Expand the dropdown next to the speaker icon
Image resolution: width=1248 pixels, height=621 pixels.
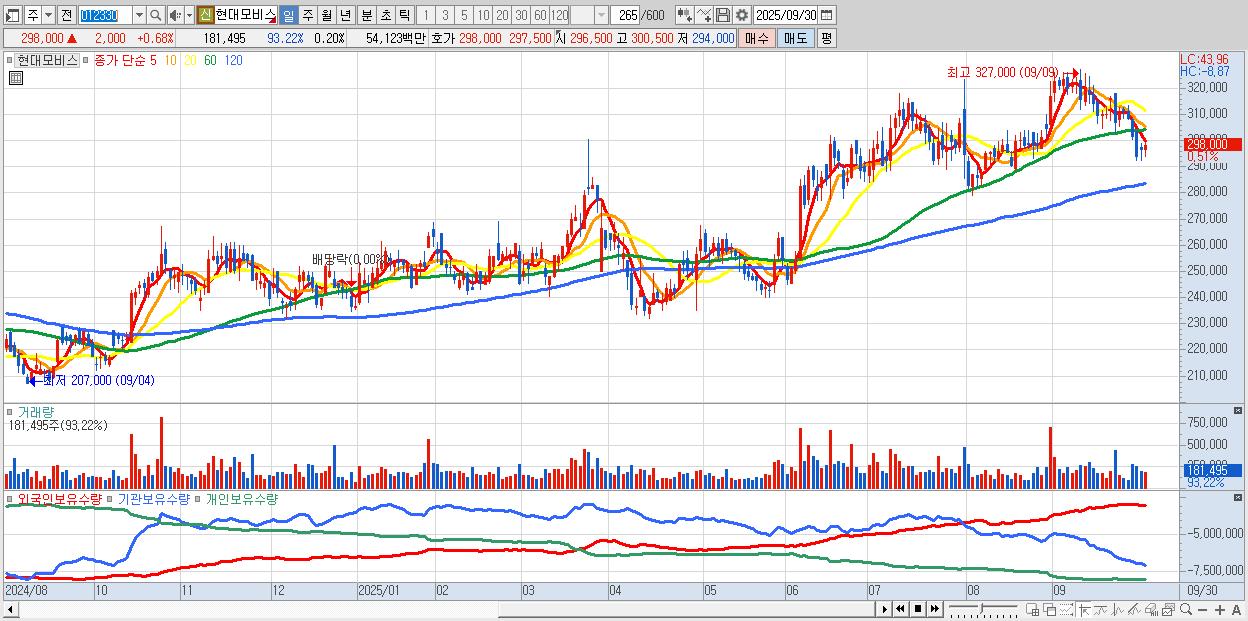[x=189, y=15]
